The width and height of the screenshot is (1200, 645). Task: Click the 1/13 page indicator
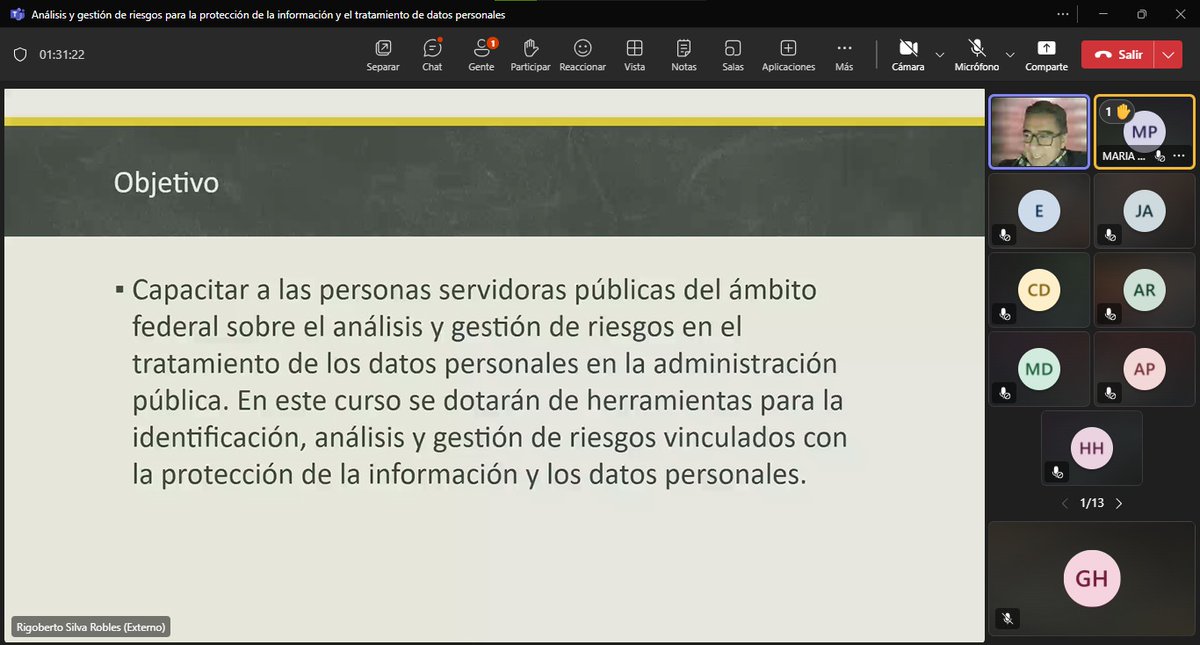1092,503
